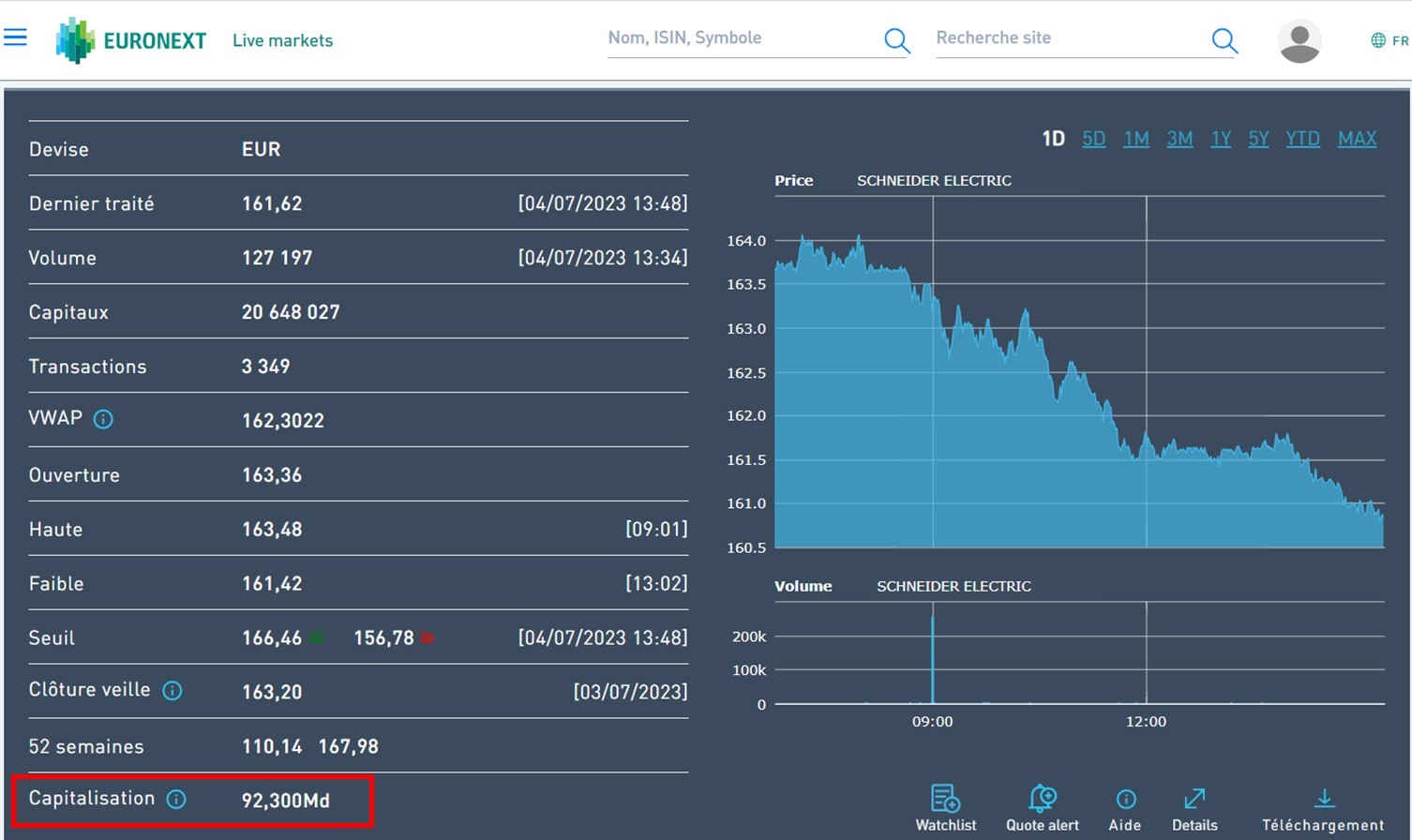Open the Details view
1412x840 pixels.
click(x=1194, y=810)
